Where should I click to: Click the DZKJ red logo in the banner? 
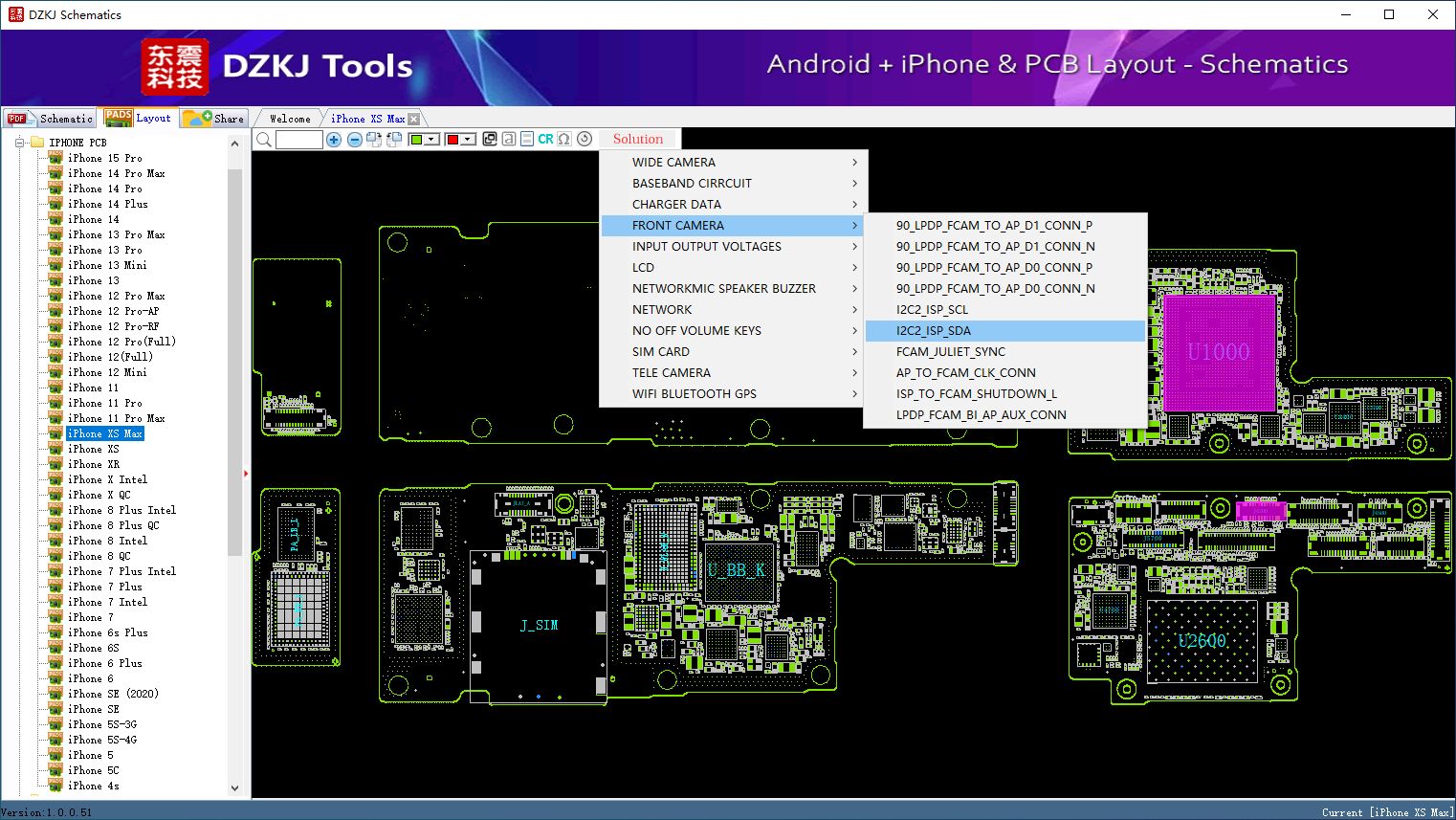(174, 67)
